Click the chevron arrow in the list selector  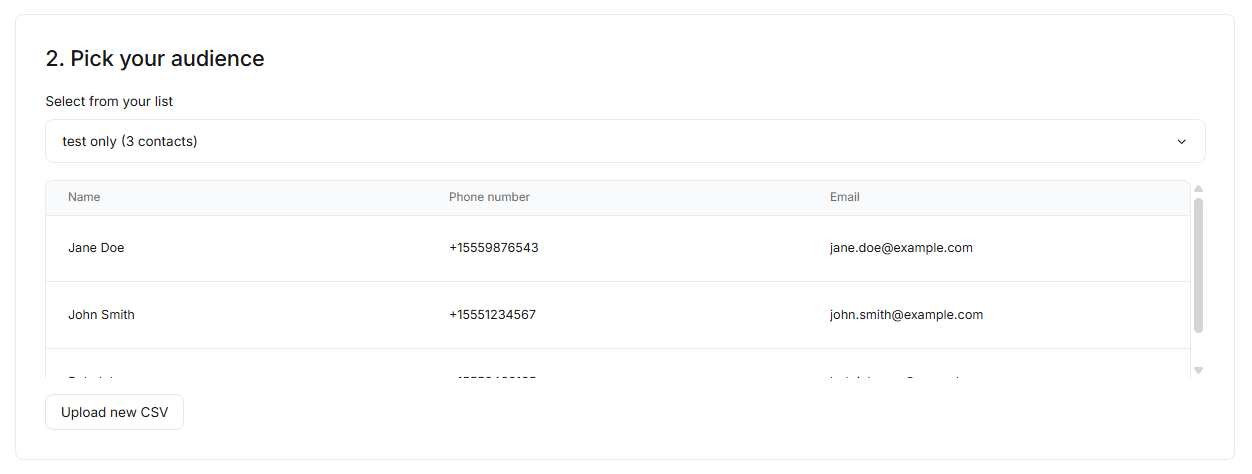[1181, 142]
